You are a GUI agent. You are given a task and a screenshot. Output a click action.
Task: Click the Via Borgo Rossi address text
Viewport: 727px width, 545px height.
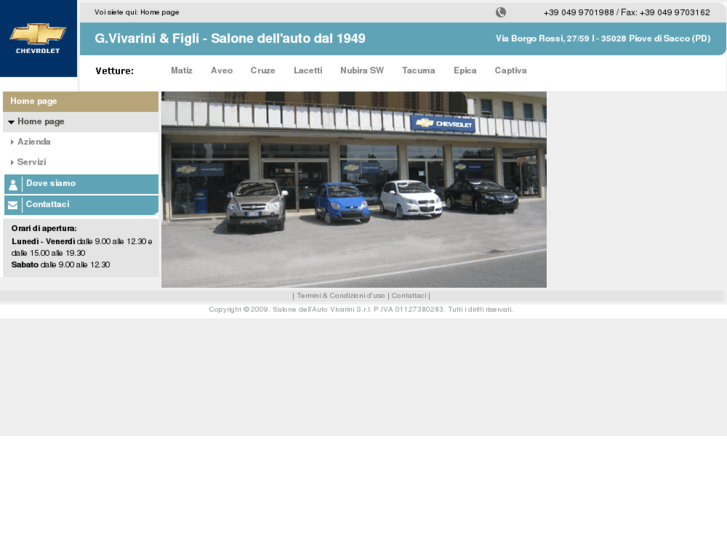click(x=603, y=38)
